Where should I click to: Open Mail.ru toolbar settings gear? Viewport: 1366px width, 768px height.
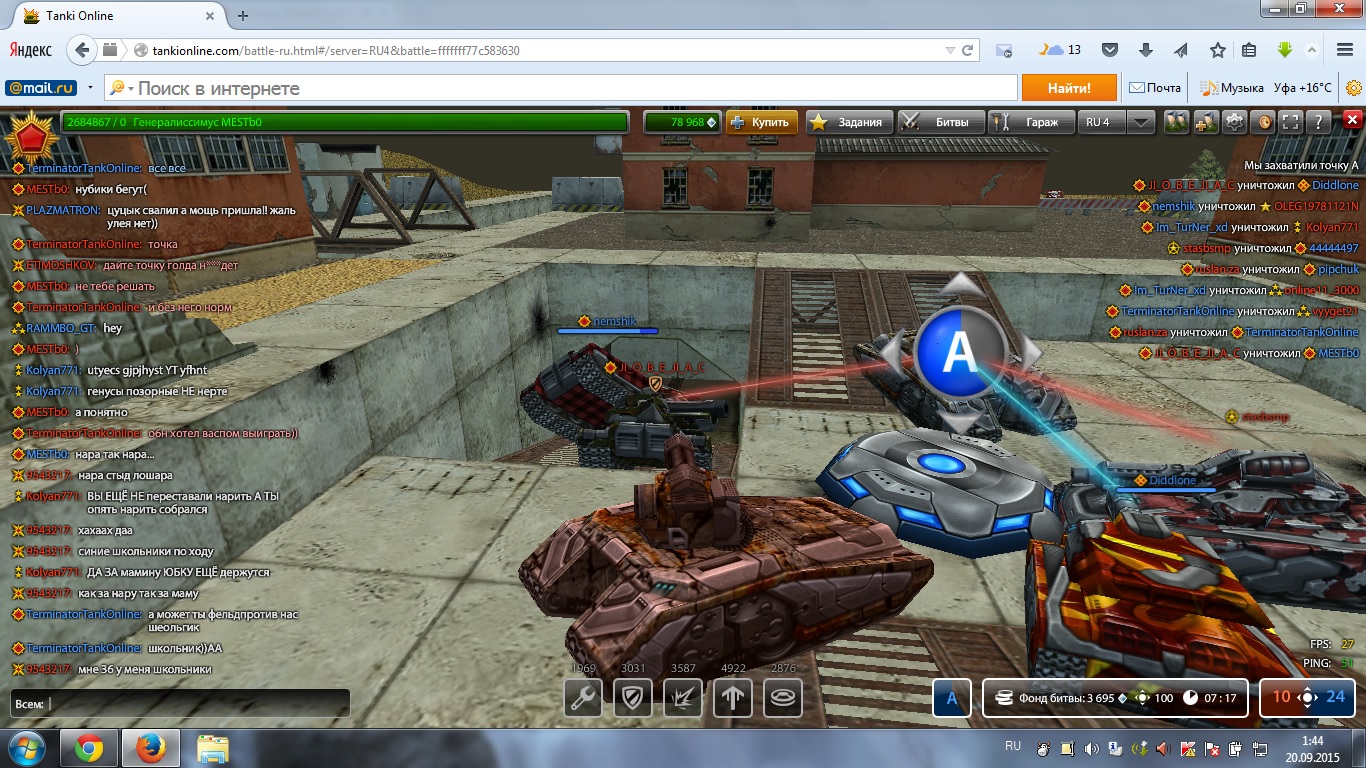1353,88
